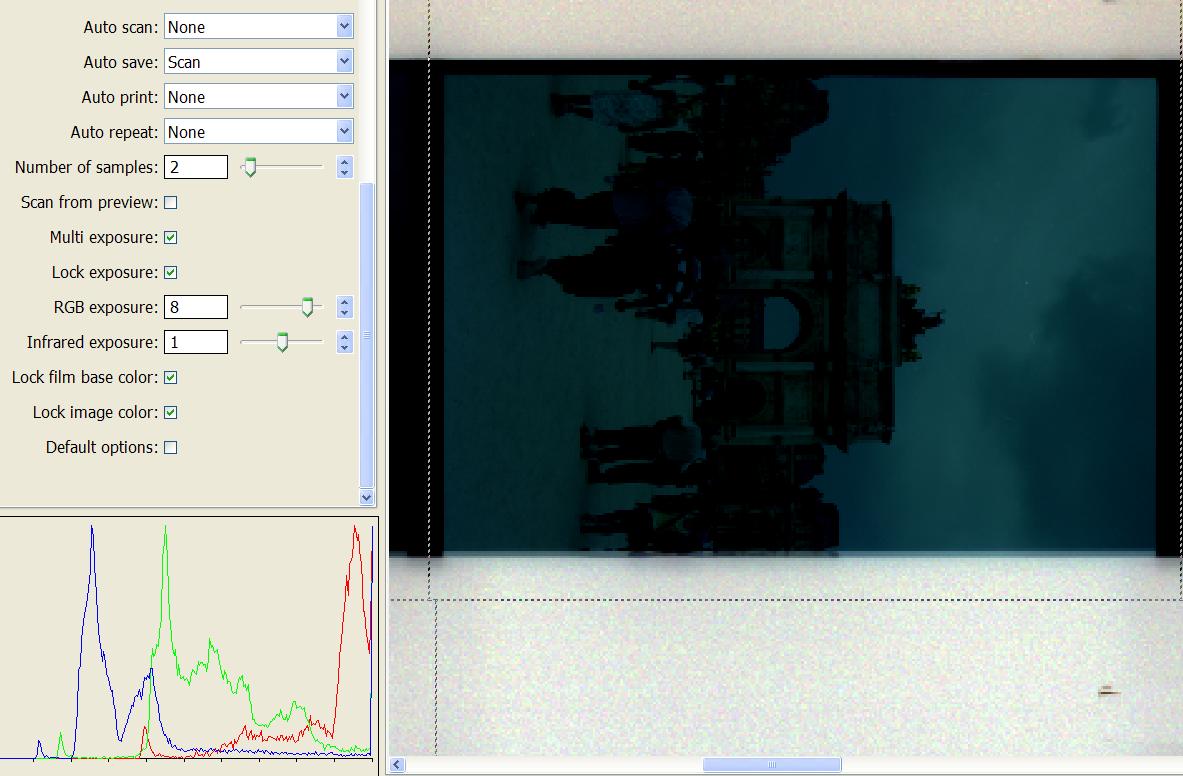The width and height of the screenshot is (1183, 776).
Task: Open the Auto repeat dropdown
Action: (x=259, y=132)
